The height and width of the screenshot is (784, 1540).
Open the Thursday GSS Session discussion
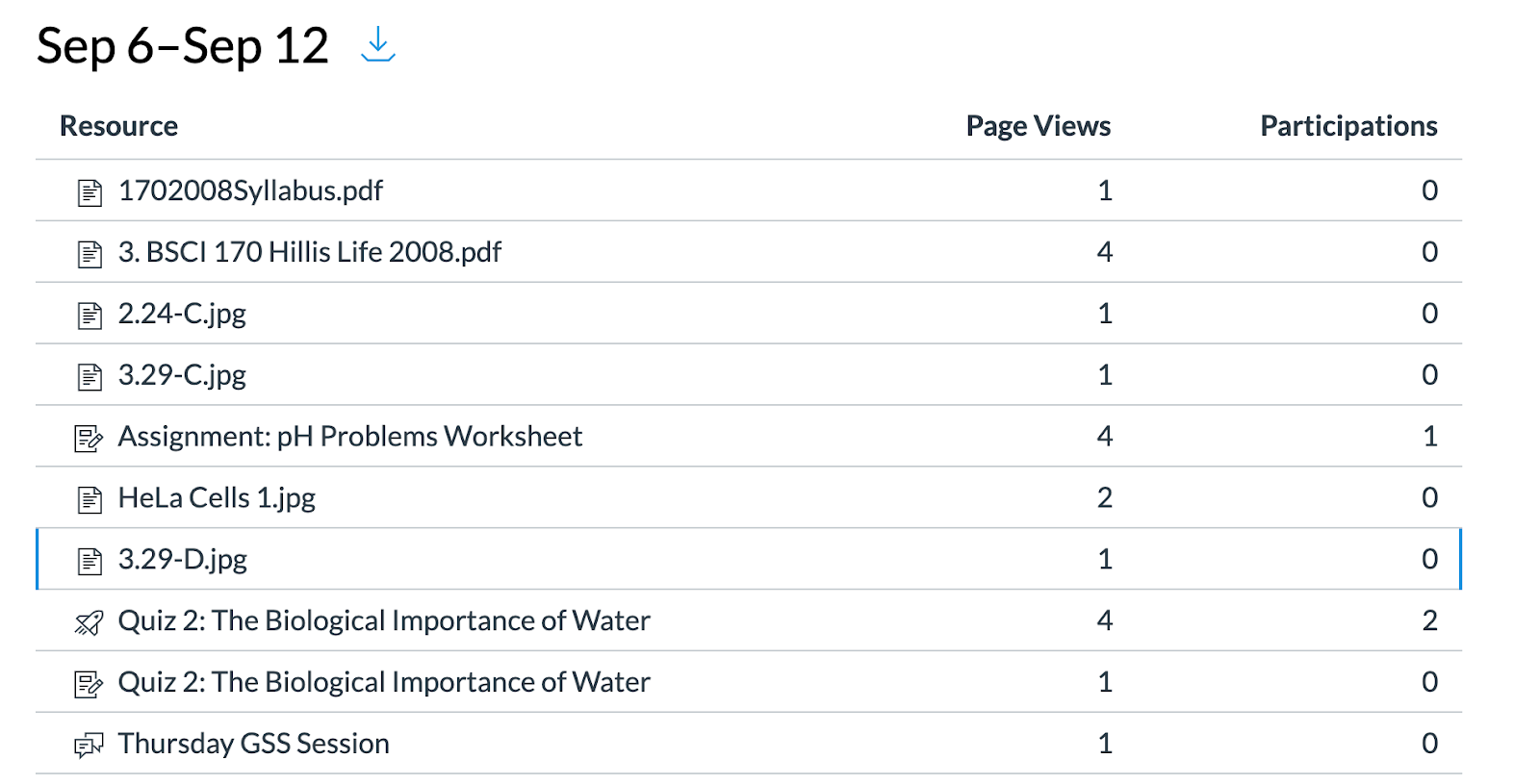pos(253,744)
